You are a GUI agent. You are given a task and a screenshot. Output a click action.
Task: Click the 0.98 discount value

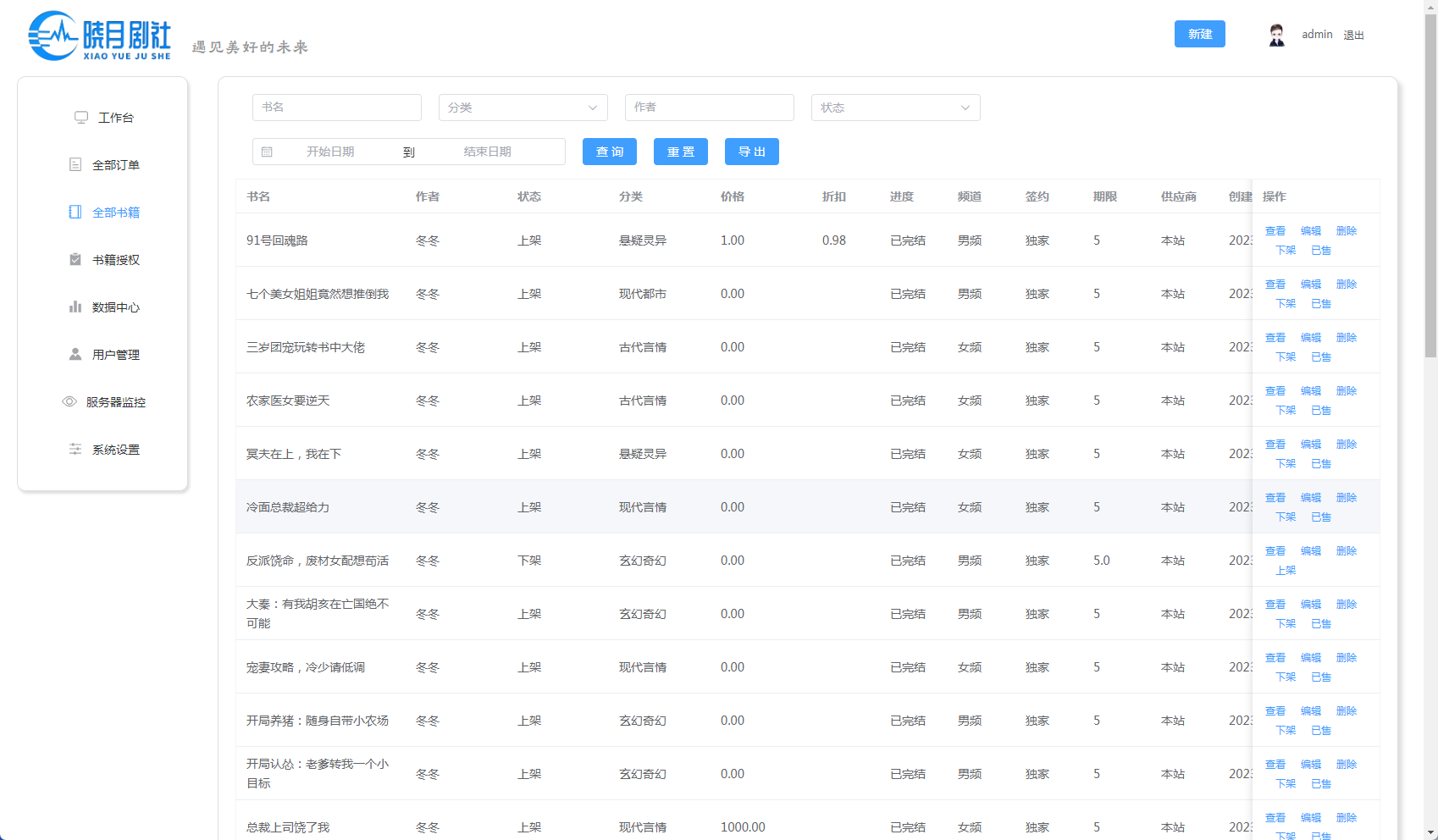pyautogui.click(x=834, y=240)
